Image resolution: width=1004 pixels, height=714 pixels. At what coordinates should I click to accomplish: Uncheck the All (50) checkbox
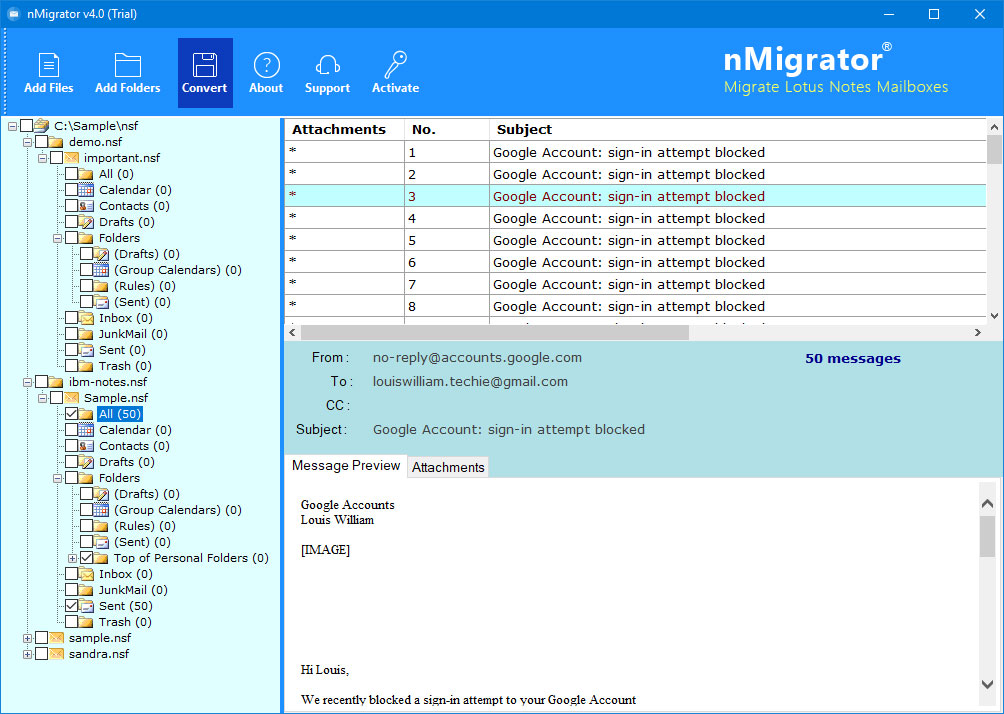pos(72,414)
